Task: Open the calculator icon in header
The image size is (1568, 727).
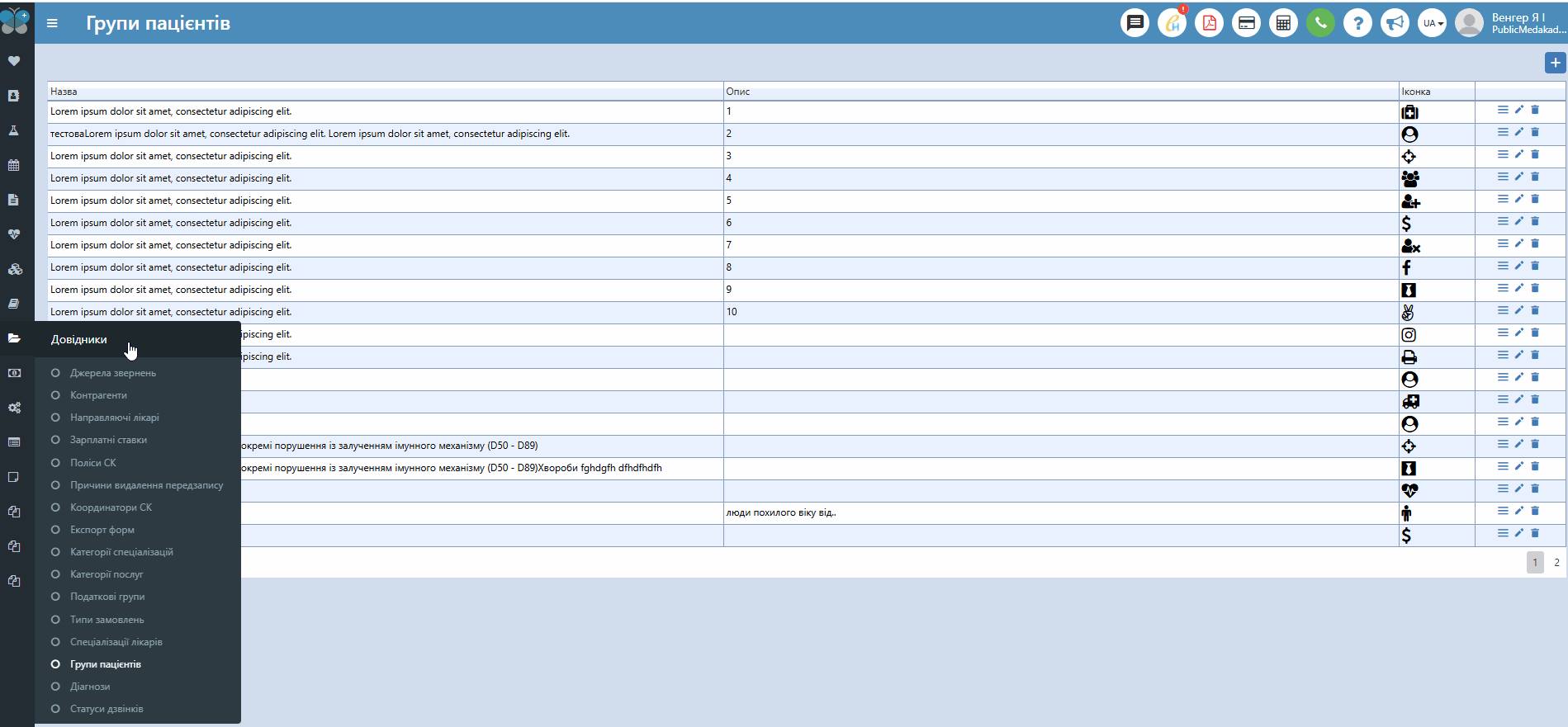Action: click(1283, 23)
